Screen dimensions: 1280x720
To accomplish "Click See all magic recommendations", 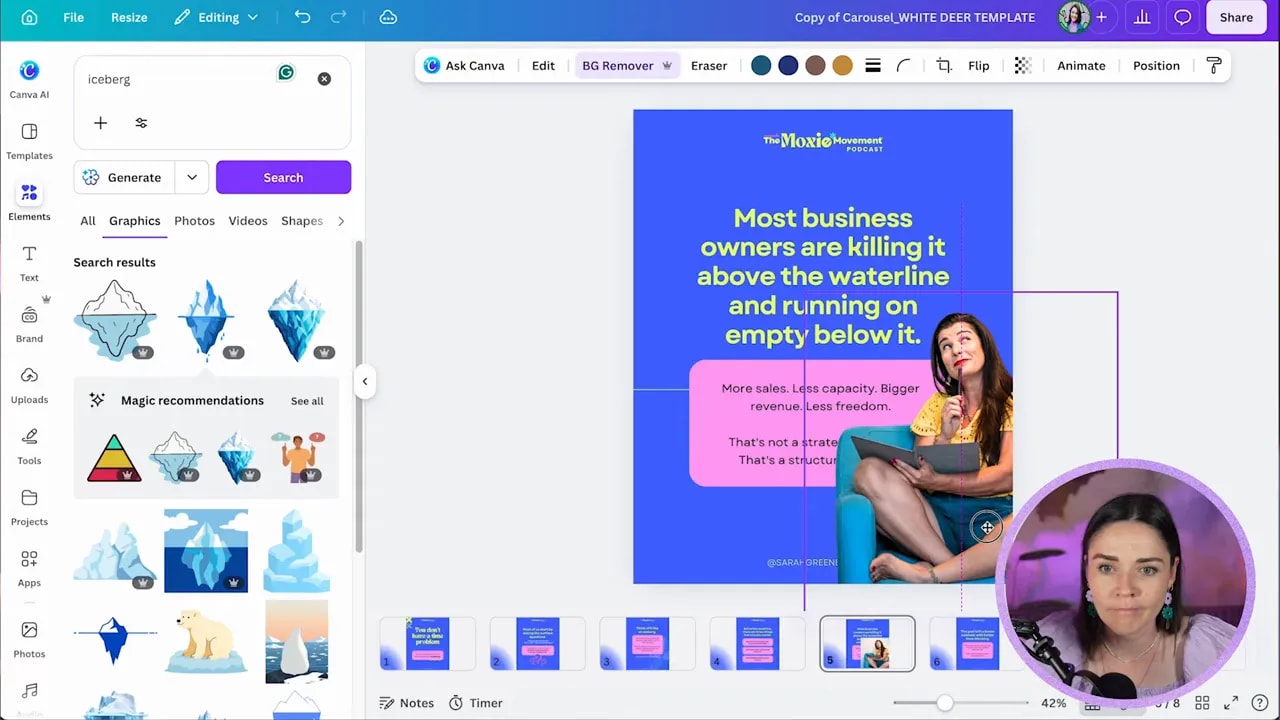I will click(x=307, y=401).
